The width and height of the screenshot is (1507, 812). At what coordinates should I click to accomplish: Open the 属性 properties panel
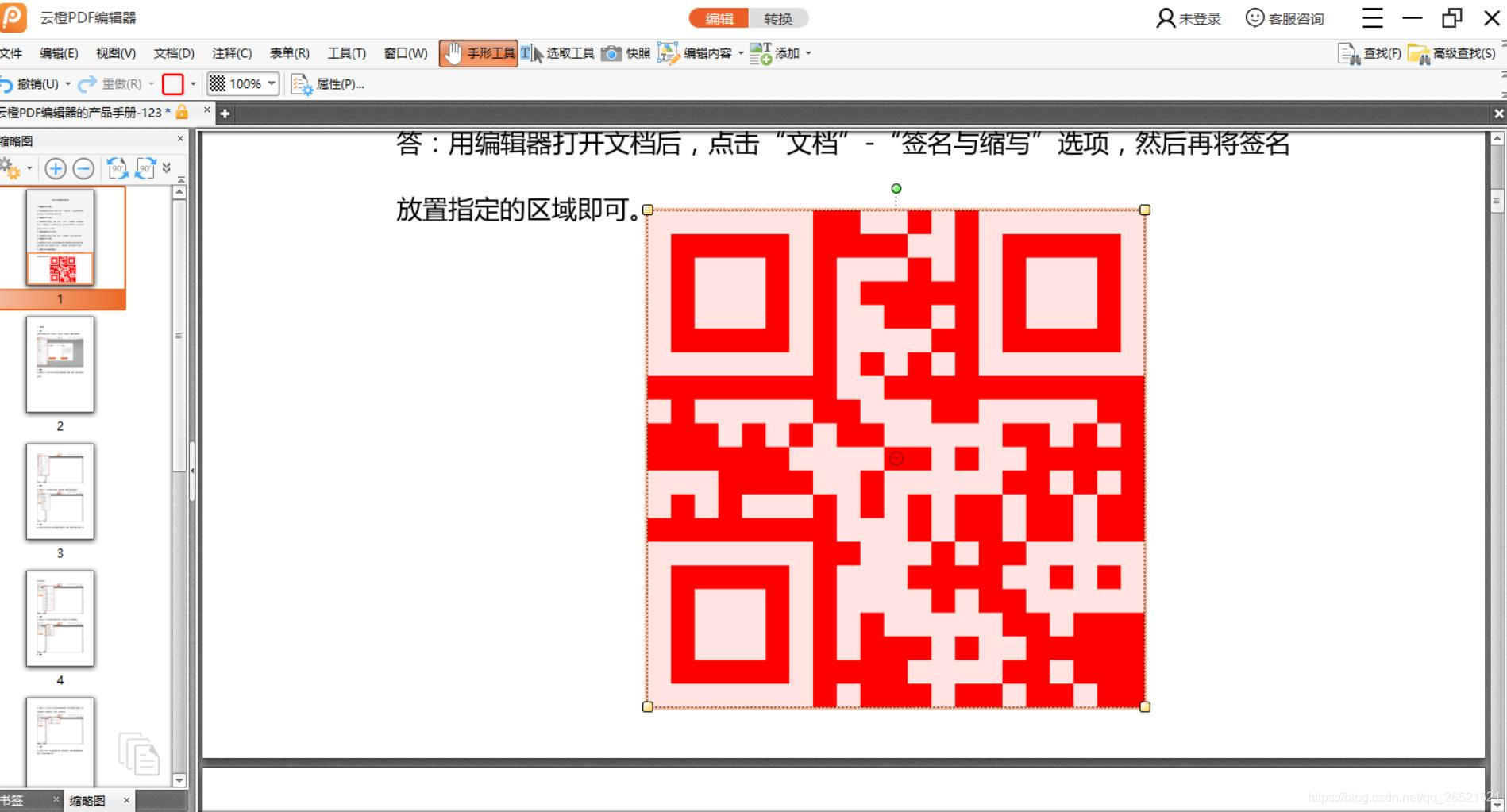coord(328,83)
